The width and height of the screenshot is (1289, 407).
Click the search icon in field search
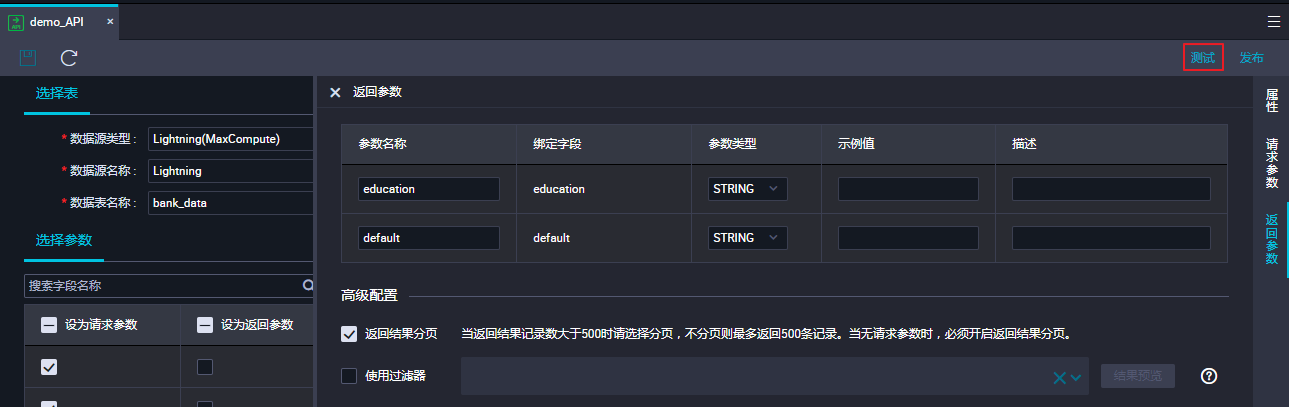click(308, 286)
